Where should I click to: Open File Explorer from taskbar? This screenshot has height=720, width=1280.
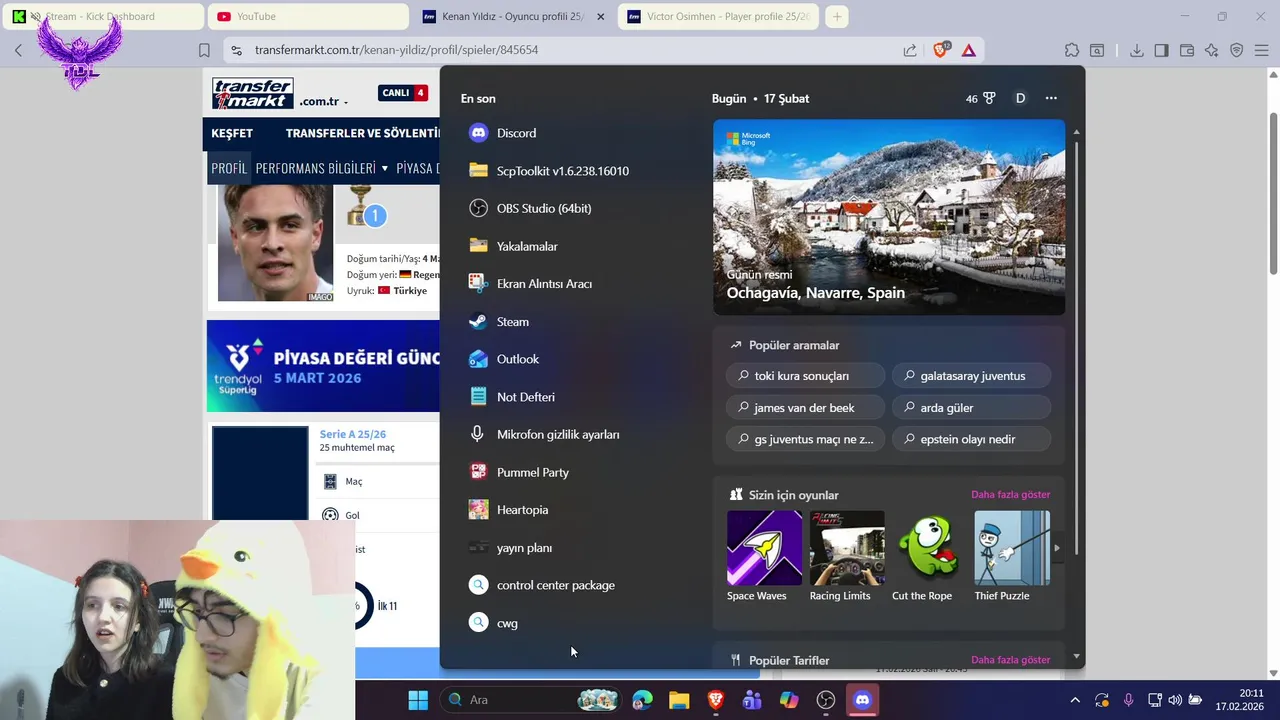pyautogui.click(x=679, y=700)
